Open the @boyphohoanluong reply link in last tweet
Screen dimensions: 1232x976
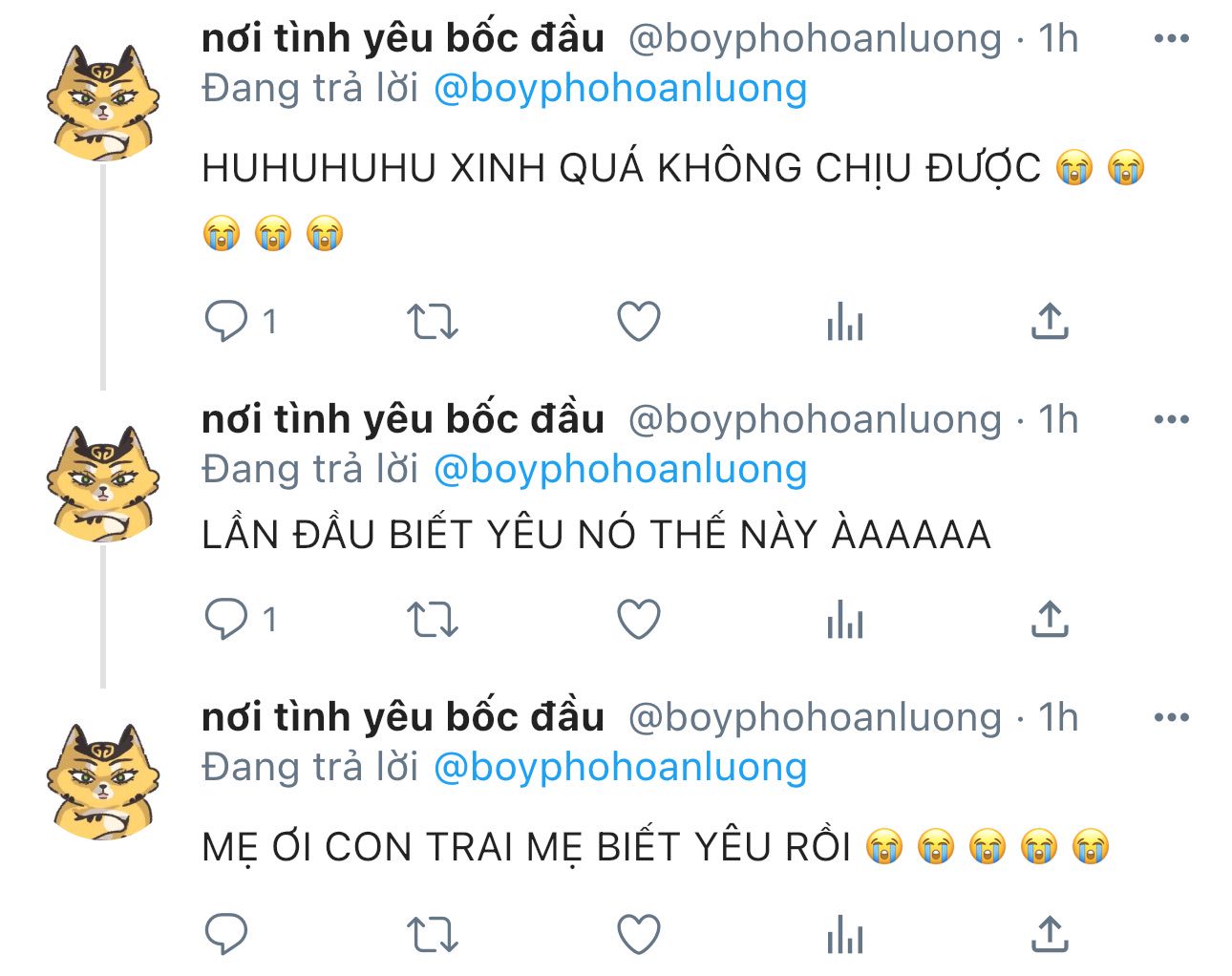point(621,768)
